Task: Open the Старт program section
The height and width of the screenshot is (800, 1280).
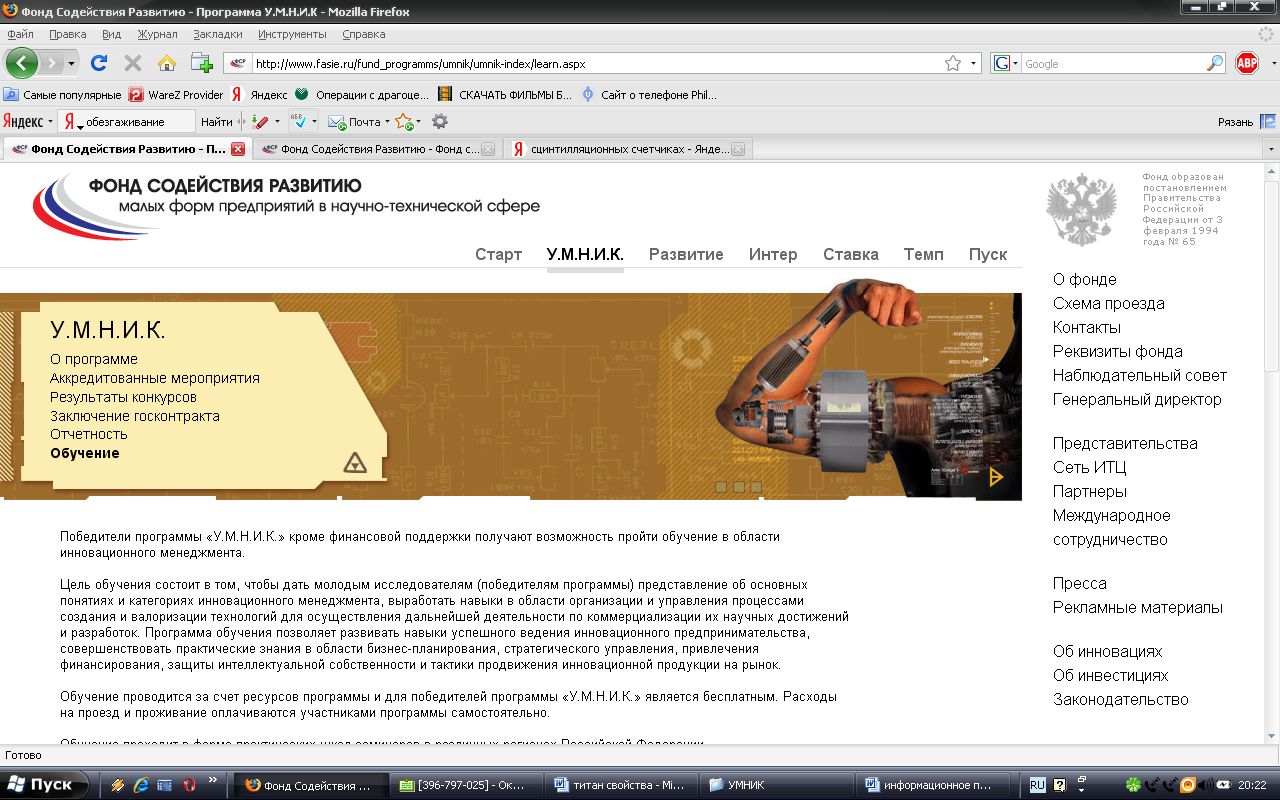Action: coord(498,254)
